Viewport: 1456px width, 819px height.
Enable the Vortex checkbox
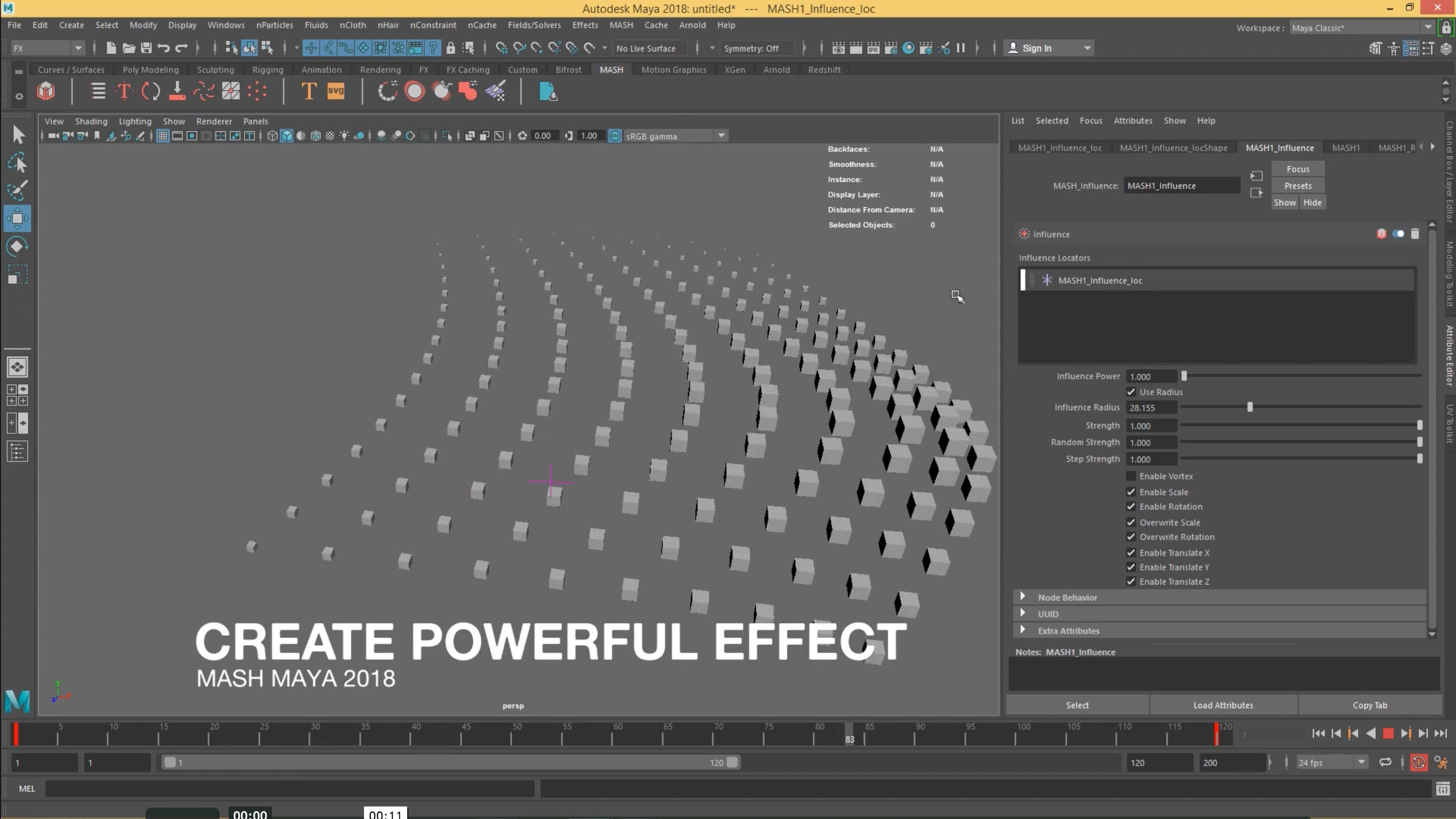pos(1131,476)
